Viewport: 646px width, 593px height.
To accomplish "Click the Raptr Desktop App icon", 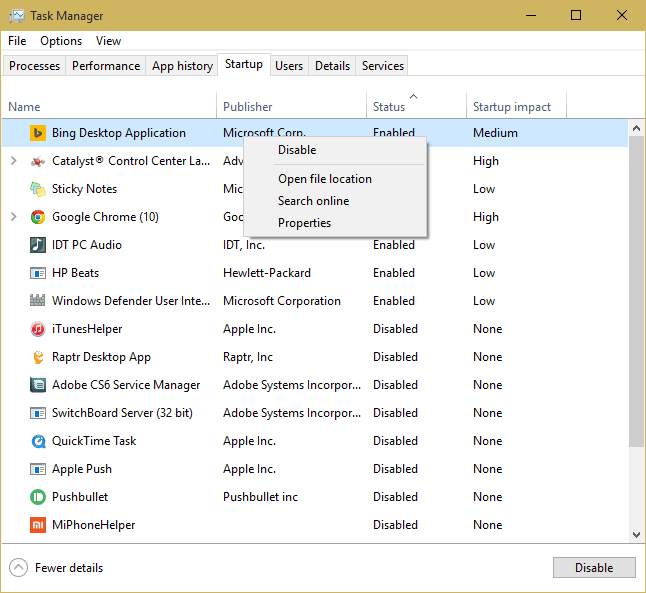I will tap(38, 357).
